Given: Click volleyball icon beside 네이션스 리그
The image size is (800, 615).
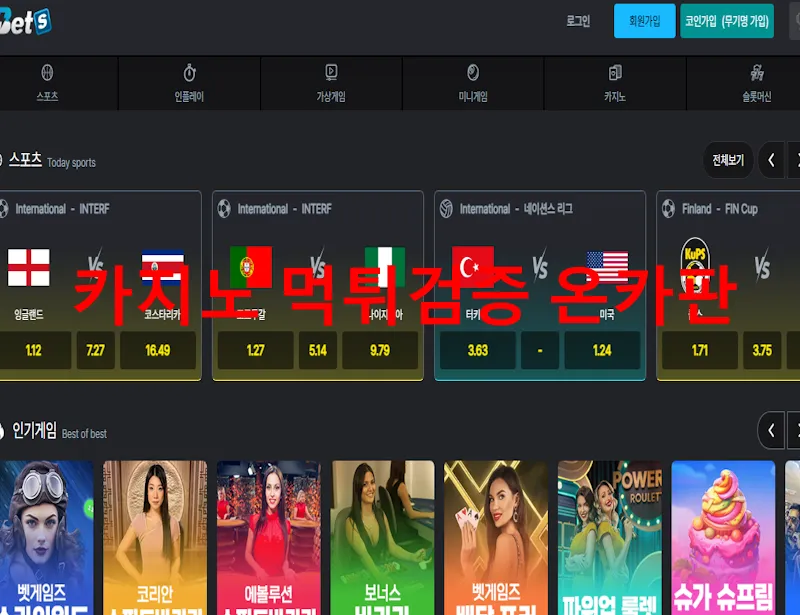Looking at the screenshot, I should click(446, 209).
